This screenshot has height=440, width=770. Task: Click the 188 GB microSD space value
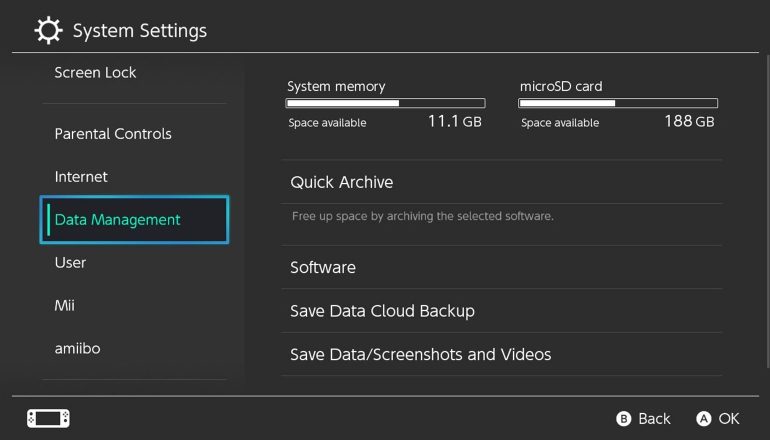[689, 122]
